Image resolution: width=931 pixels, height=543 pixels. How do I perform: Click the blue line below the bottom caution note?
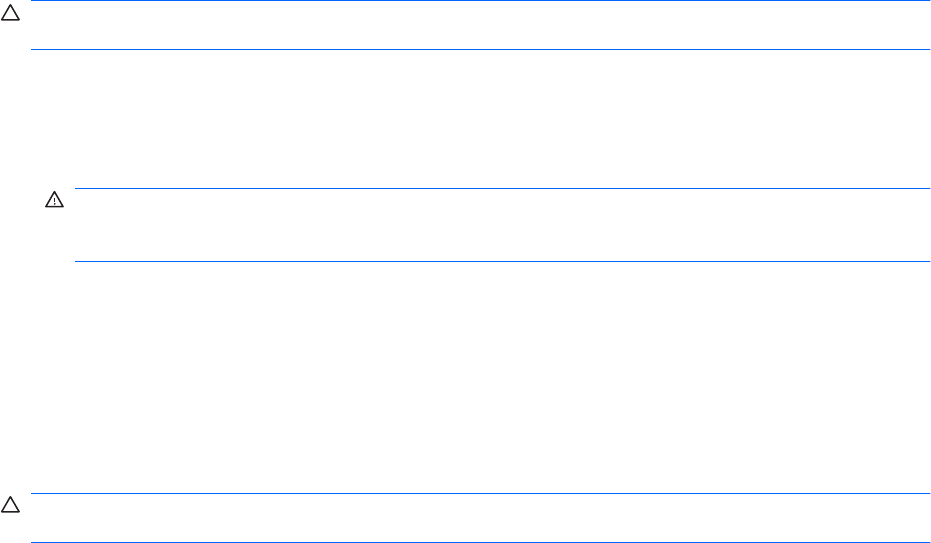coord(480,542)
